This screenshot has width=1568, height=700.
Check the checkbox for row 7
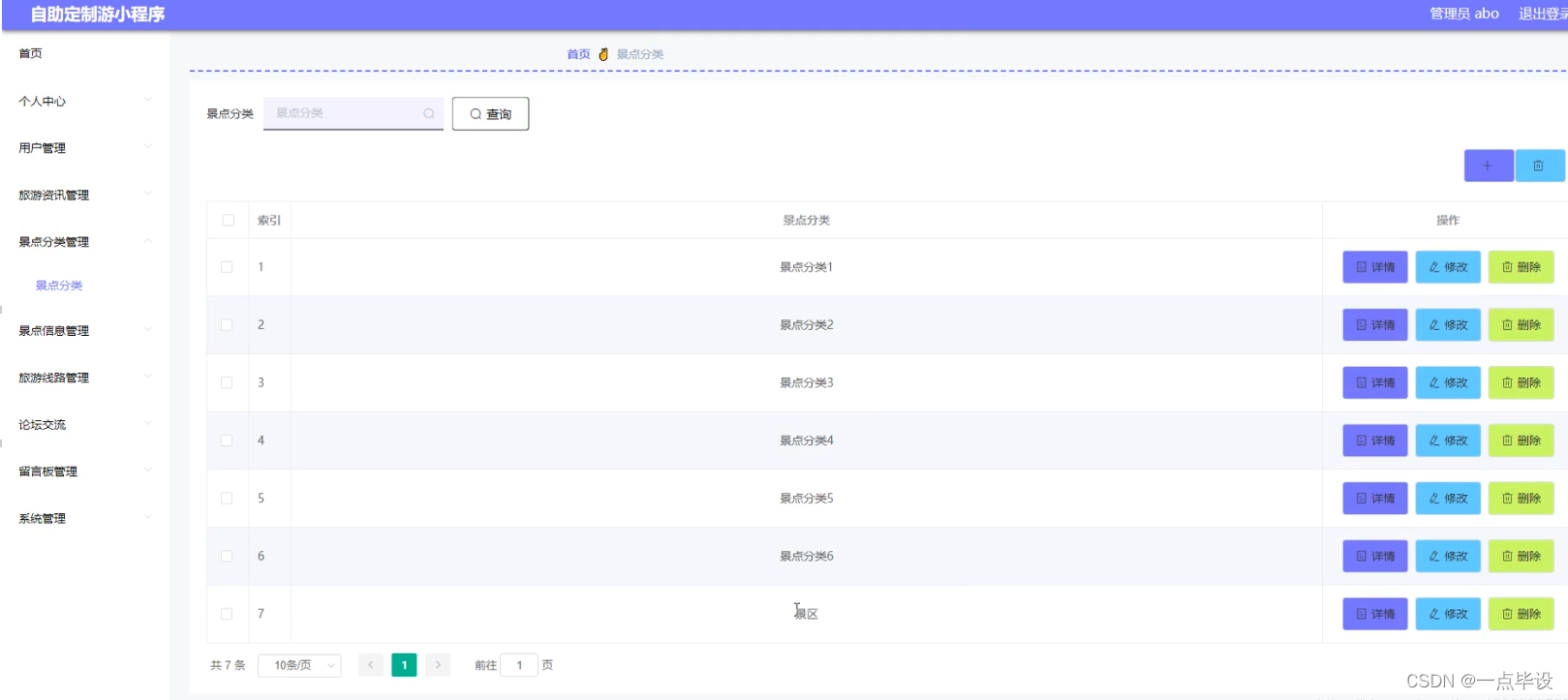[227, 614]
